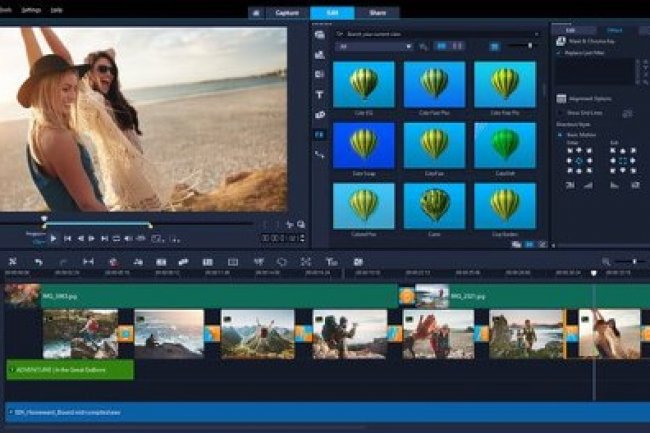Open the Title (T) library category
Image resolution: width=650 pixels, height=433 pixels.
320,94
